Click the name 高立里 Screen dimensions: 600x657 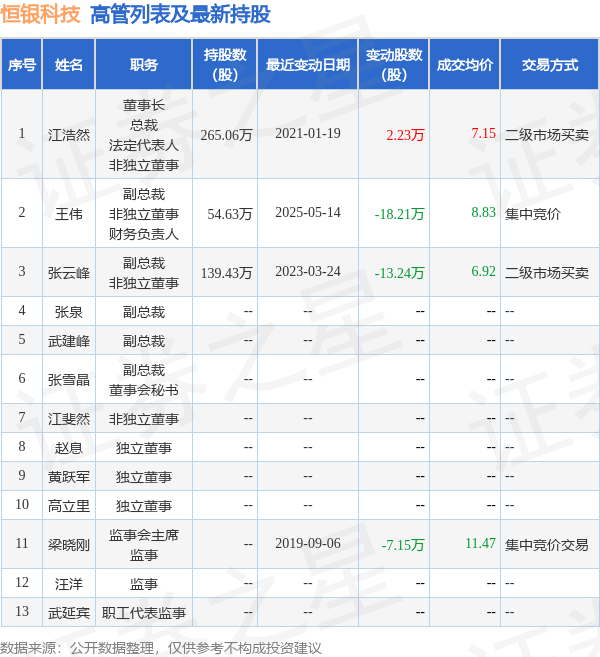tap(69, 506)
